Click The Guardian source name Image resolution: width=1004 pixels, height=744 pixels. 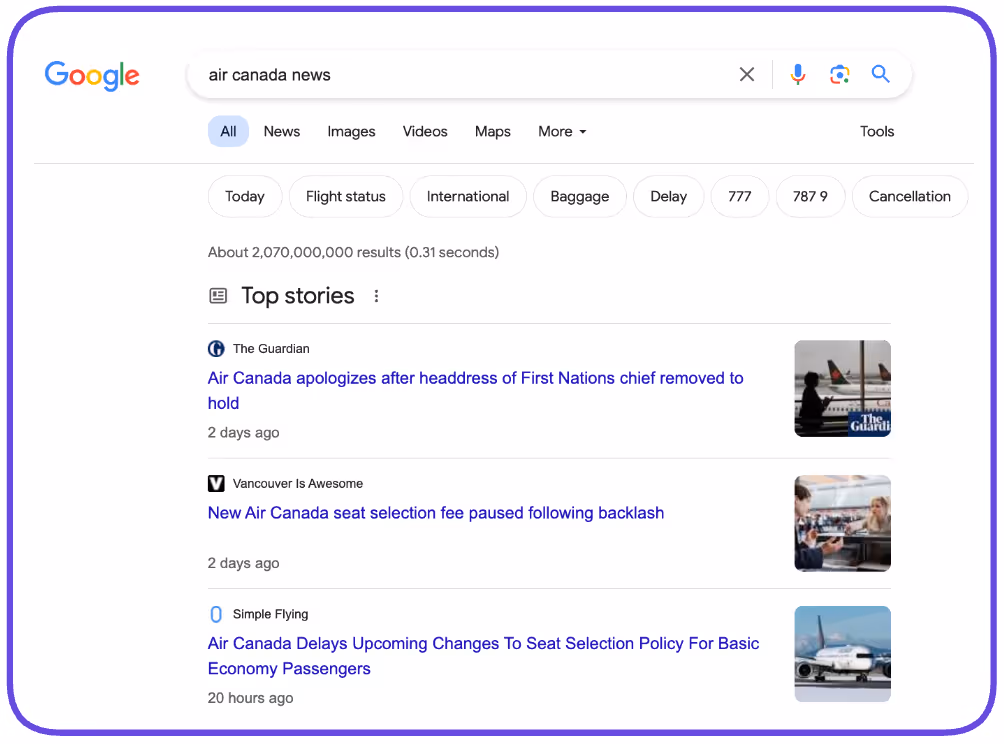click(x=271, y=348)
